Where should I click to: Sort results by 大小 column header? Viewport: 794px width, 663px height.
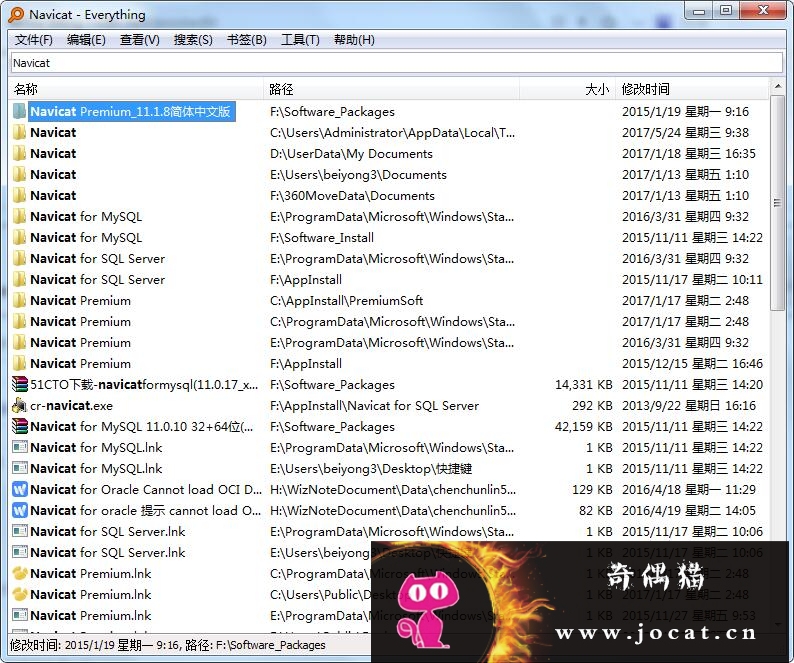click(567, 89)
